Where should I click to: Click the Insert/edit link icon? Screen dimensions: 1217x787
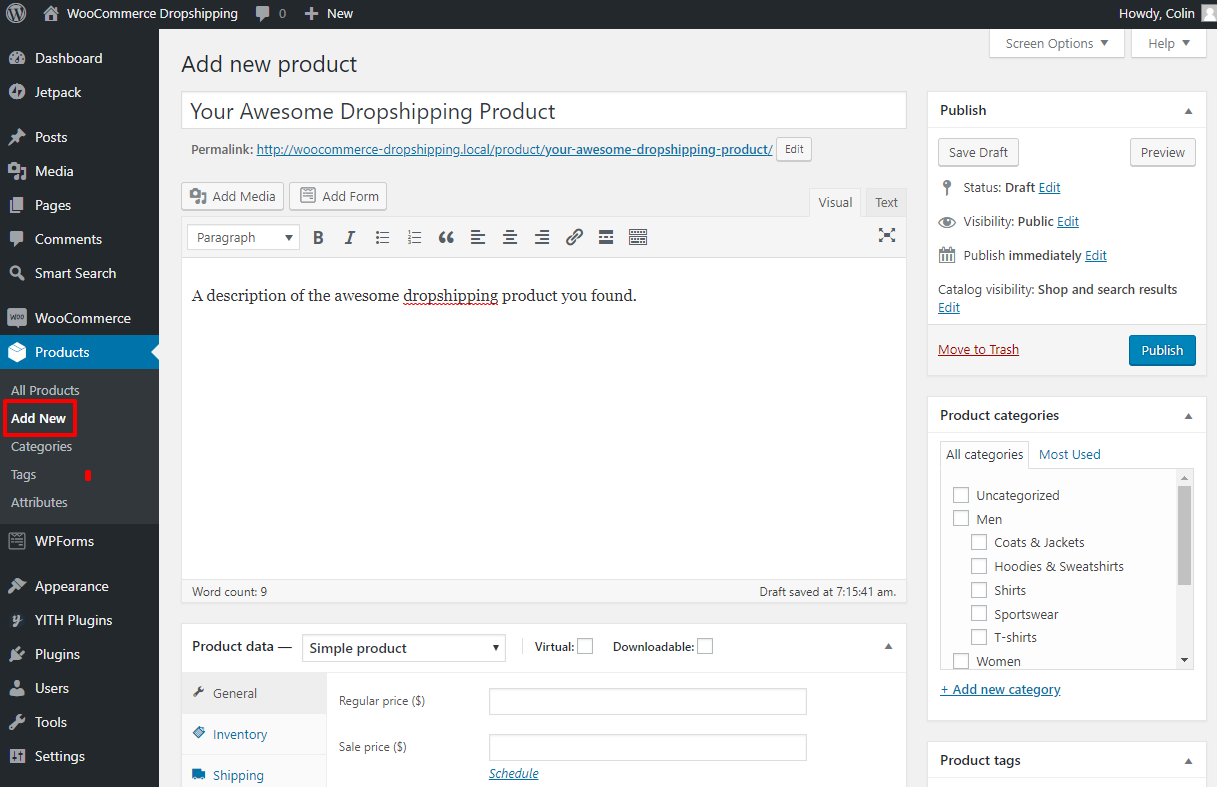click(x=574, y=238)
